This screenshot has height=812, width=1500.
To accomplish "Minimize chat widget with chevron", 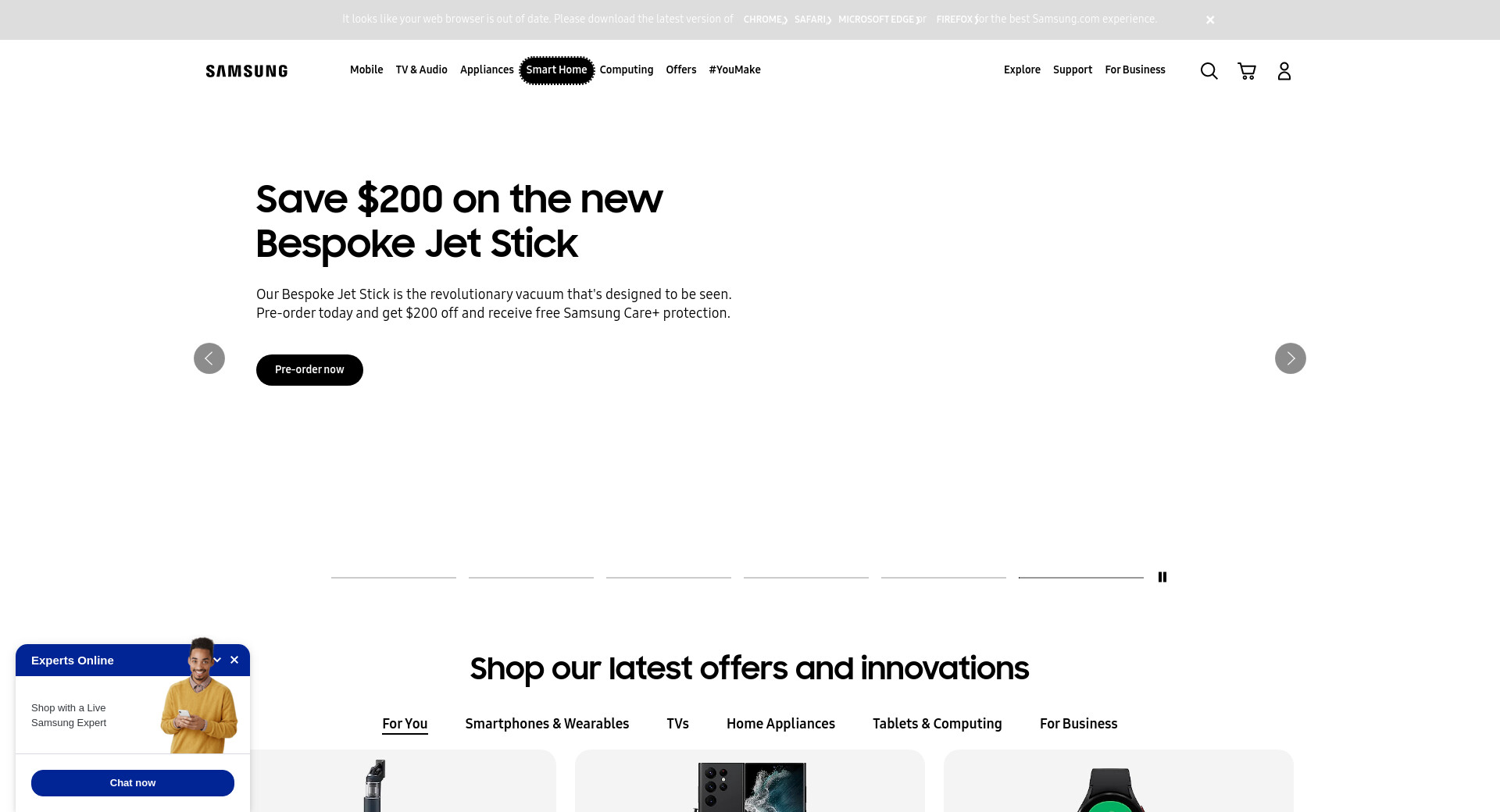I will [217, 660].
